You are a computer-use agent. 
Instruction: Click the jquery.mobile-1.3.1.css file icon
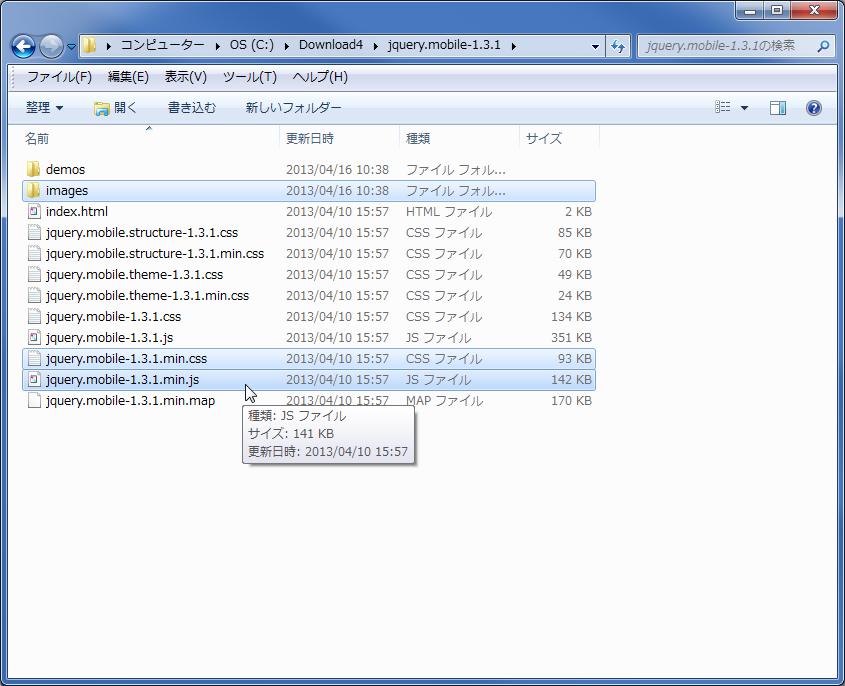[34, 316]
